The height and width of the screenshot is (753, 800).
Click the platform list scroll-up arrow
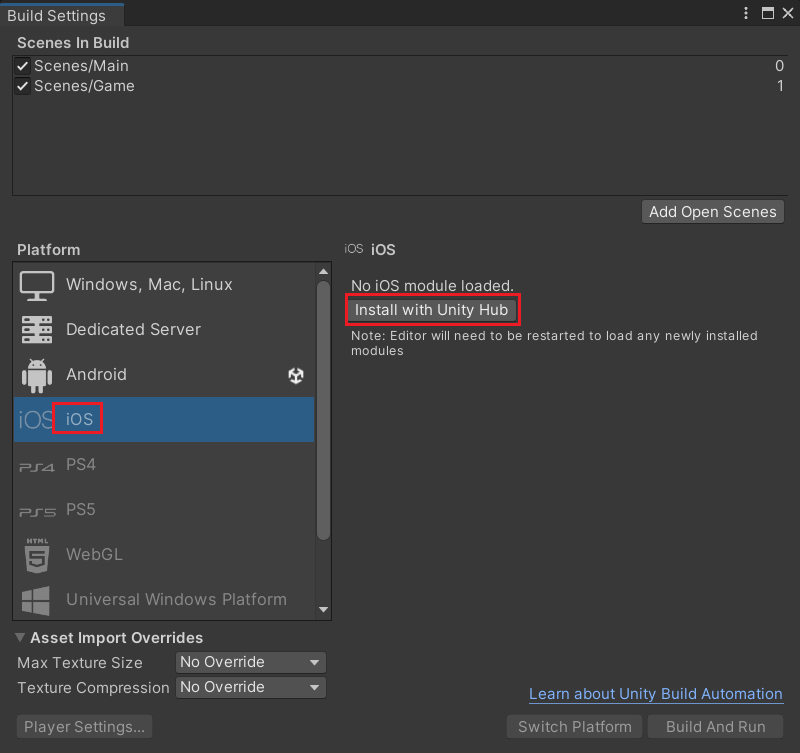[323, 271]
